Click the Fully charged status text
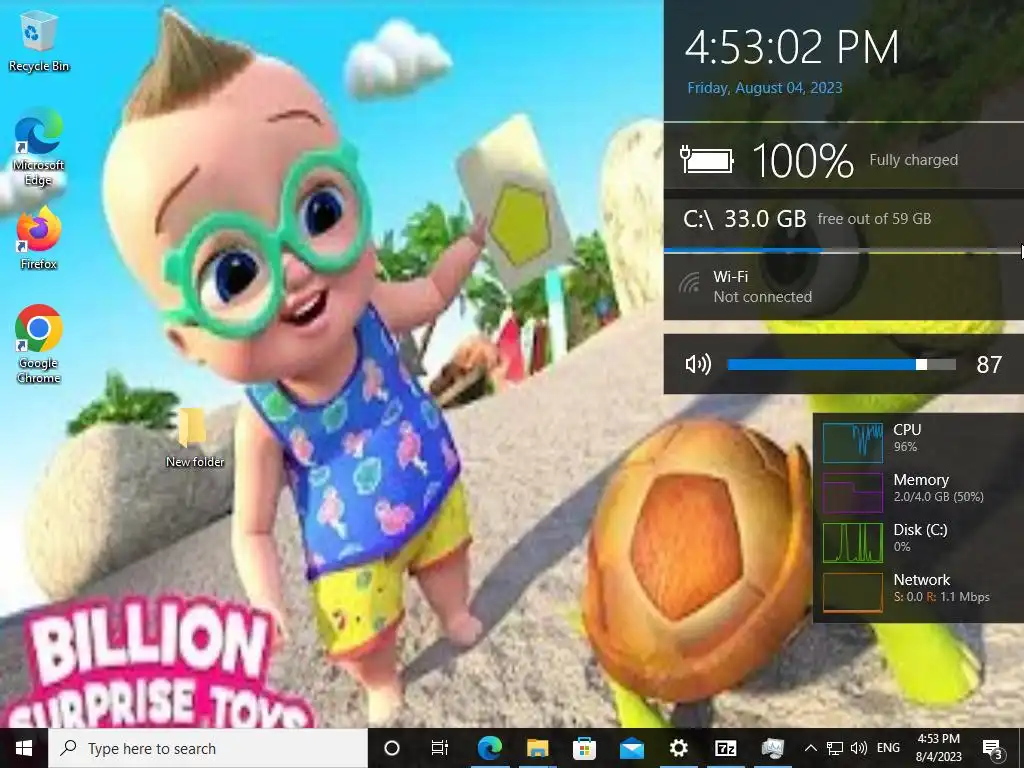Viewport: 1024px width, 768px height. pos(914,160)
